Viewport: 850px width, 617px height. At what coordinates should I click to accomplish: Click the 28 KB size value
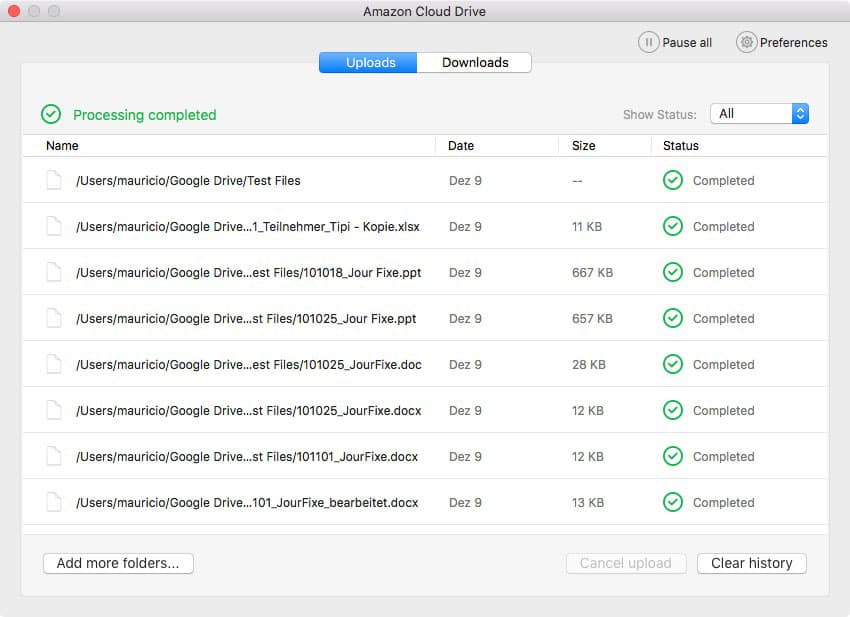coord(589,365)
